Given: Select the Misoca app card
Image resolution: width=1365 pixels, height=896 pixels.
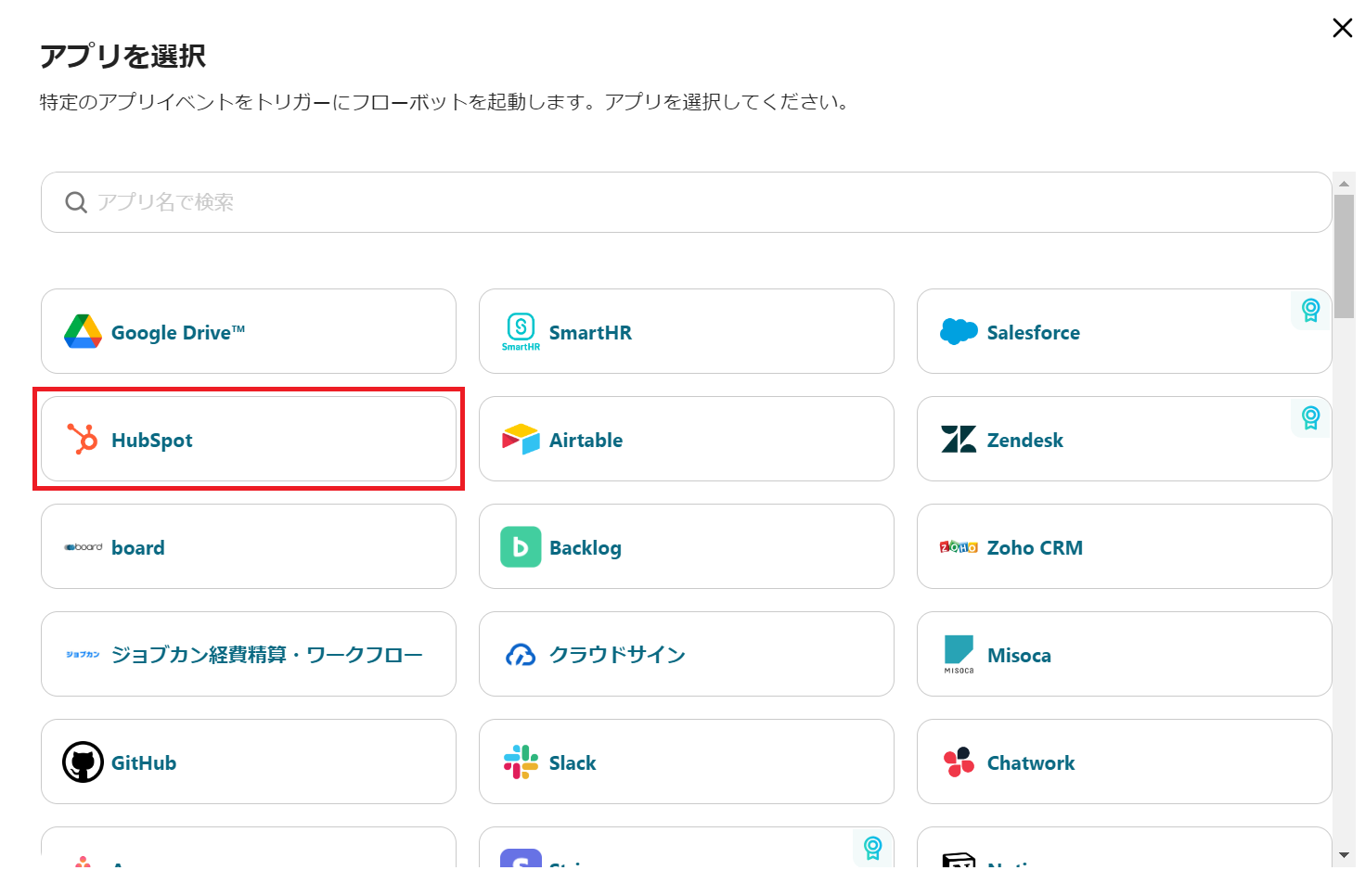Looking at the screenshot, I should click(1124, 654).
